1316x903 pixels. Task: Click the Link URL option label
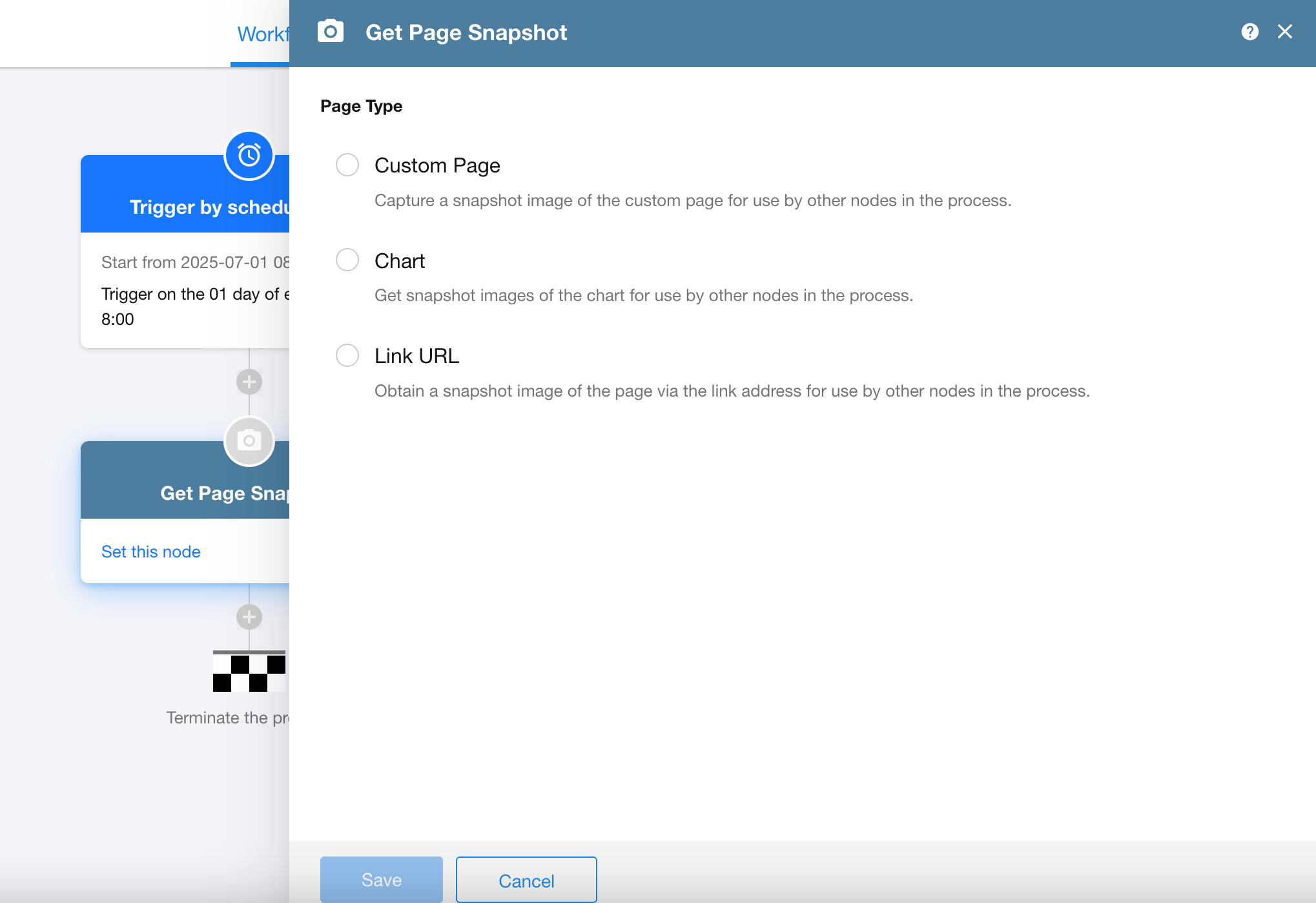tap(416, 356)
